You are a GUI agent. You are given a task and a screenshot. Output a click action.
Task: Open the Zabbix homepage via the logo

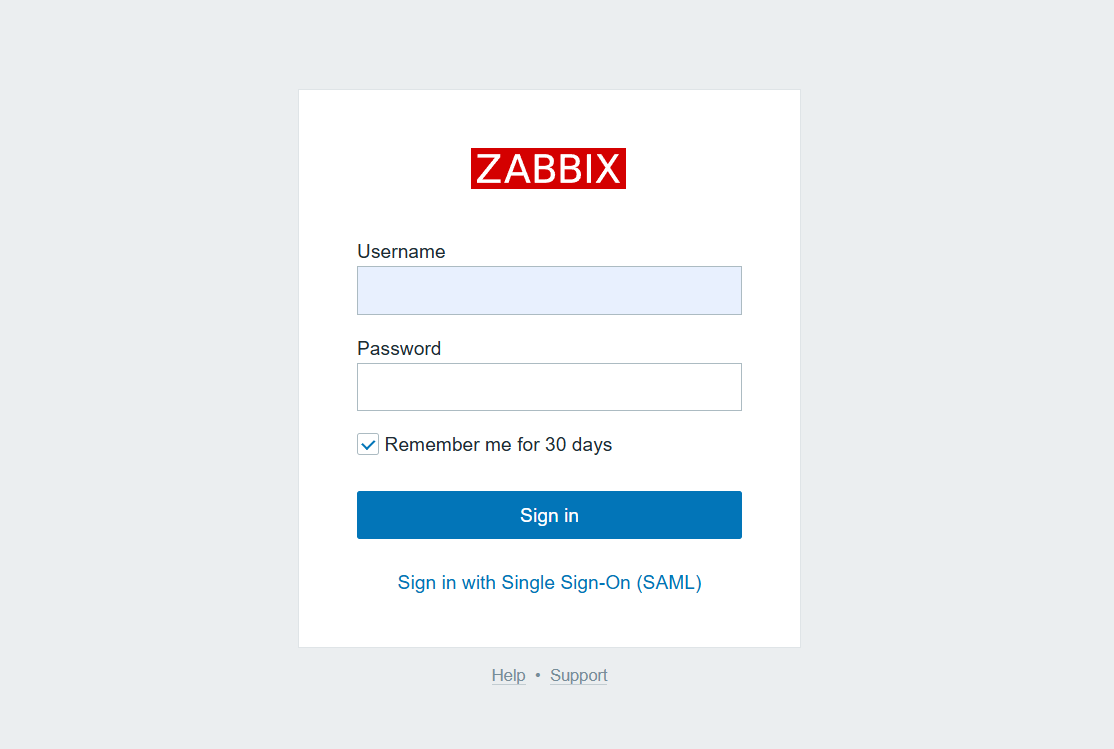(x=548, y=168)
